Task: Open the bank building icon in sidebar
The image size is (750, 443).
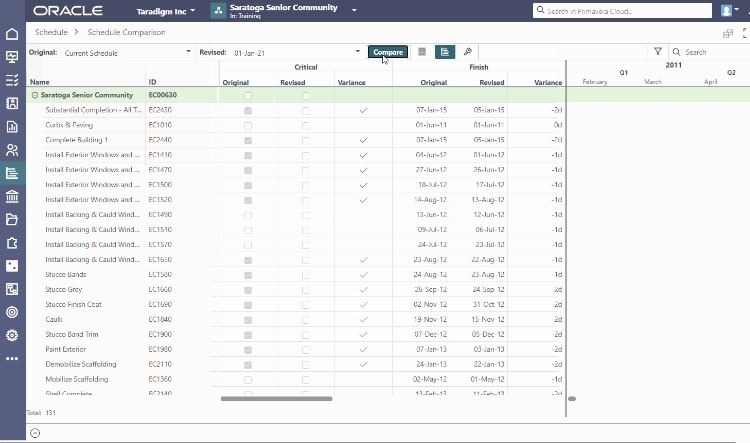Action: point(12,196)
